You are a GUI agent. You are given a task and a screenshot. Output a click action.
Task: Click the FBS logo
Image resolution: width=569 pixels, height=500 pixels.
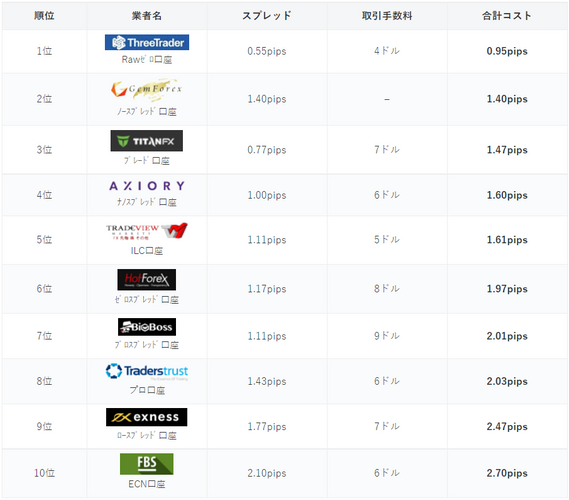[x=147, y=464]
